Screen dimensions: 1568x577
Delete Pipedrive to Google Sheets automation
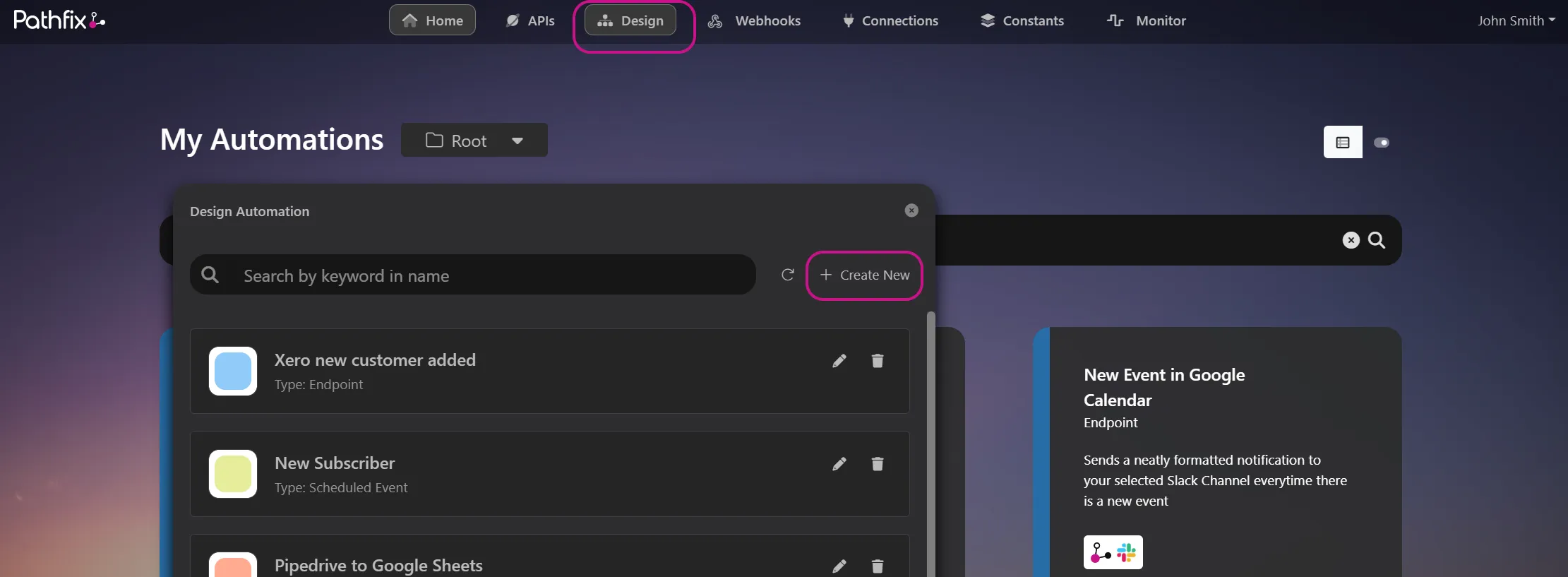[x=878, y=566]
